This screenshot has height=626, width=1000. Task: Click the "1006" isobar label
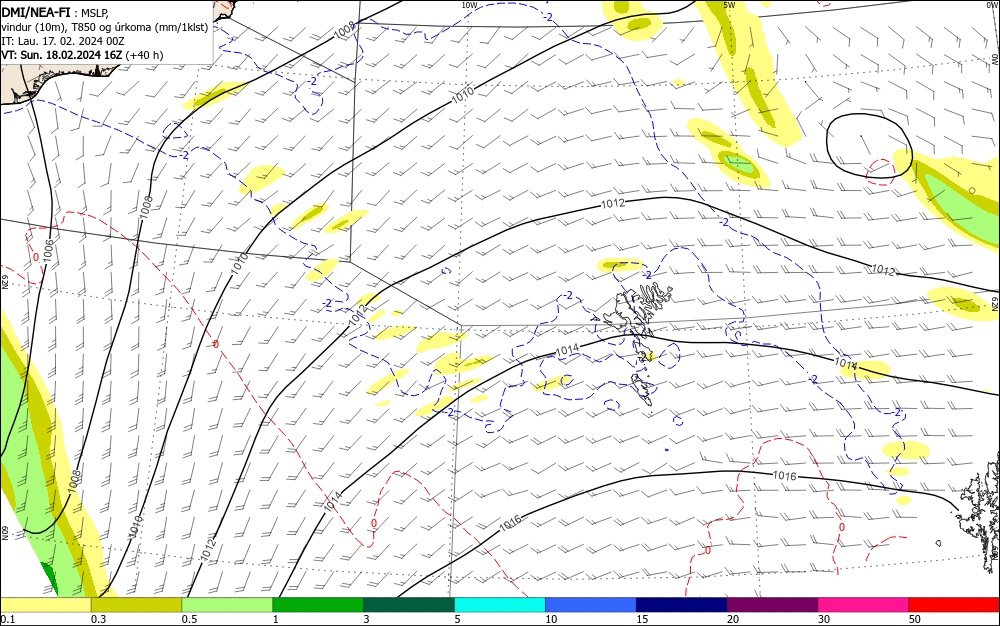pyautogui.click(x=48, y=251)
